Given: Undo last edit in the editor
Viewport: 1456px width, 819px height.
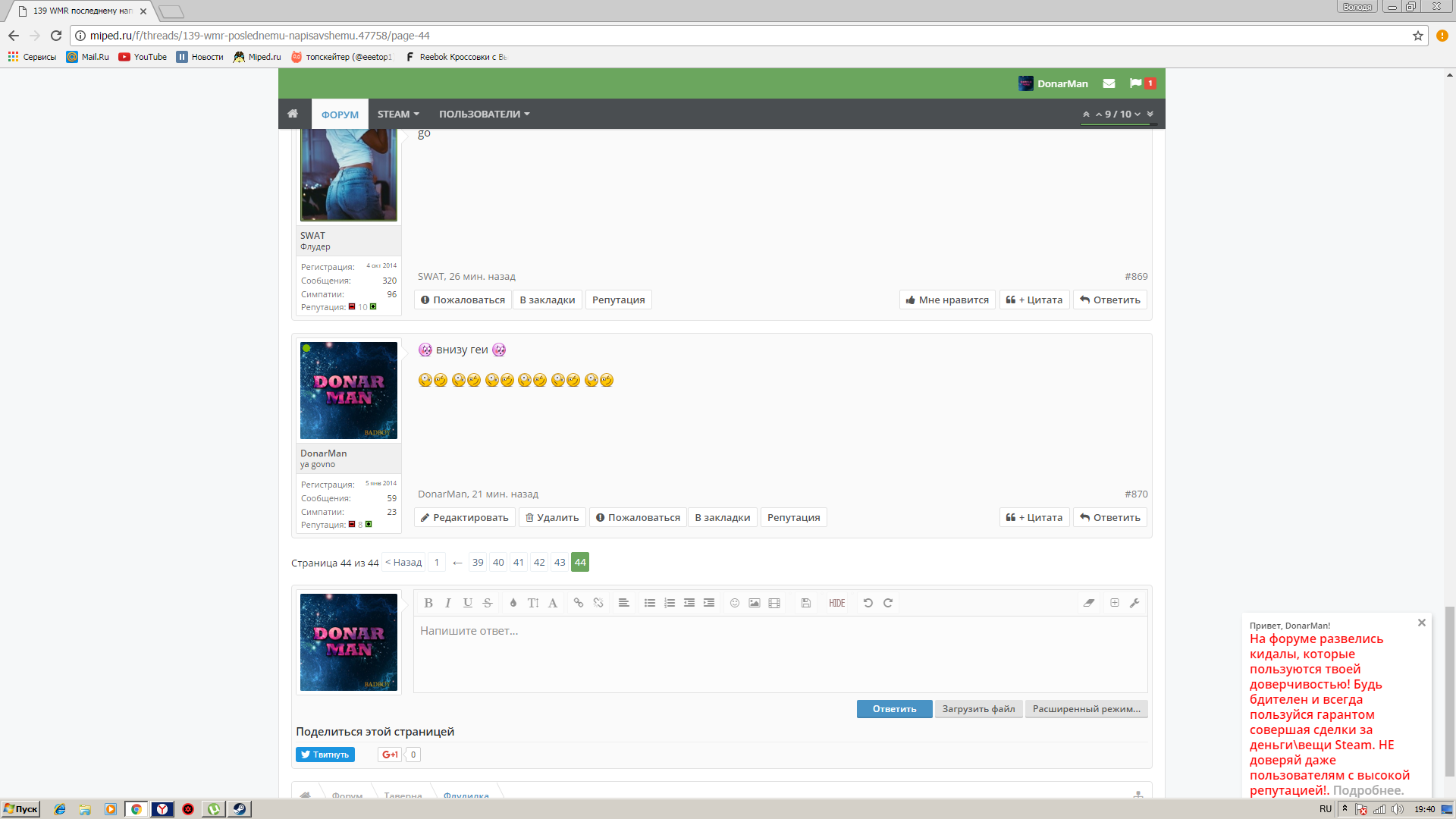Looking at the screenshot, I should (868, 603).
